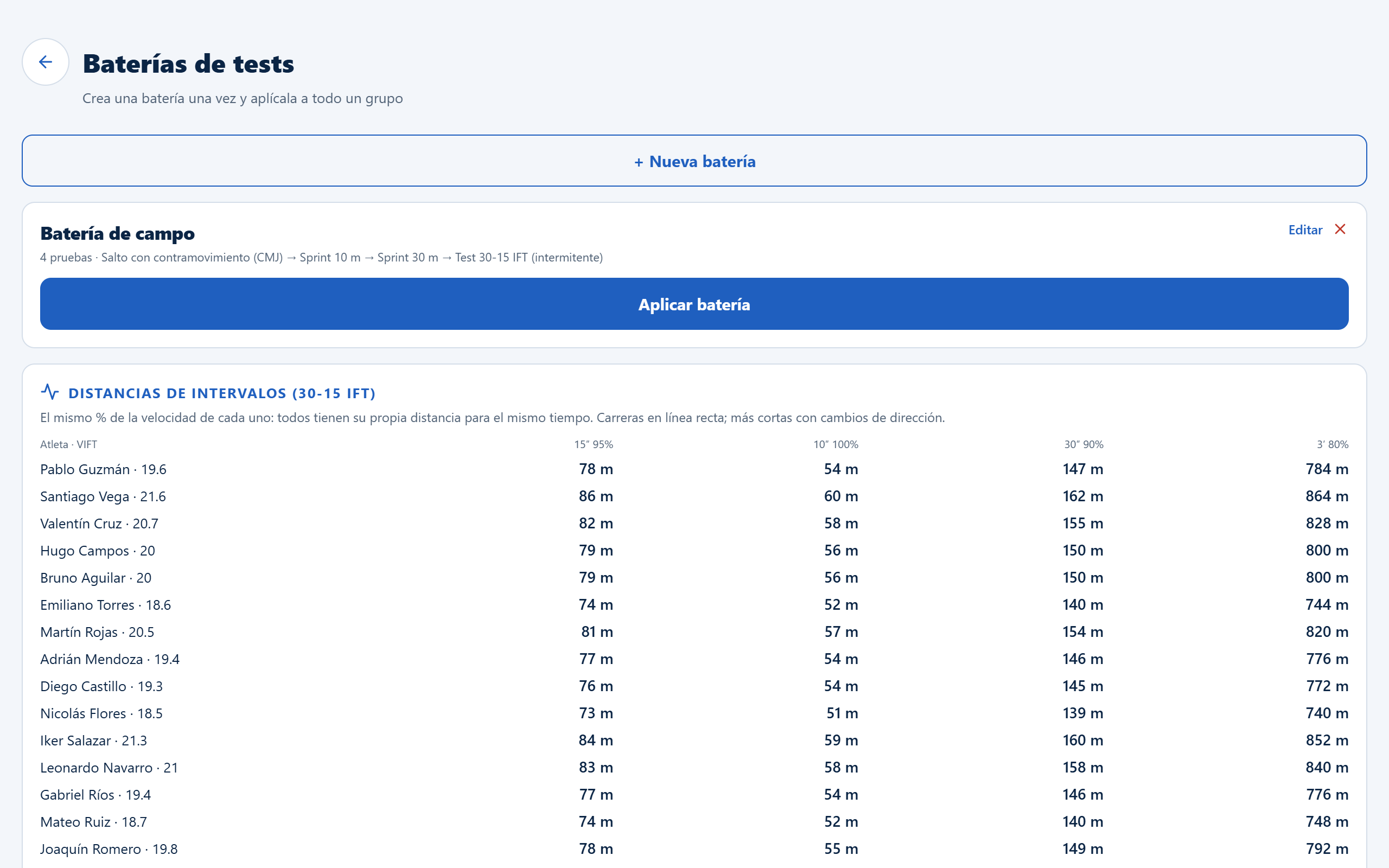Delete Batería de campo with red X
The height and width of the screenshot is (868, 1389).
[x=1340, y=229]
